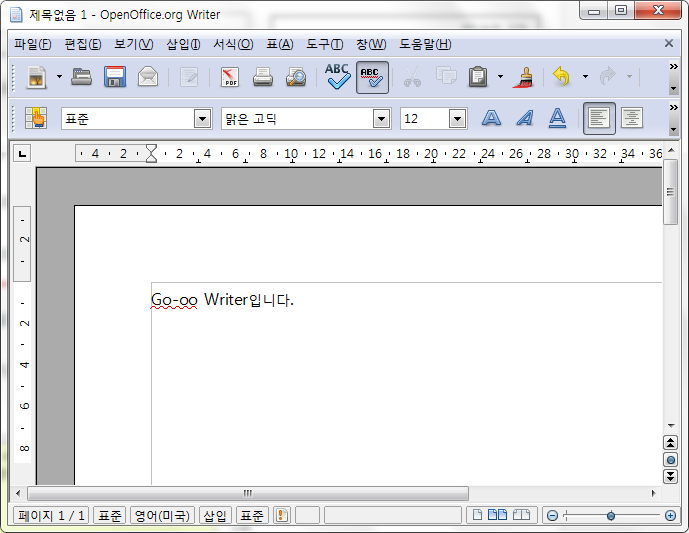The width and height of the screenshot is (689, 533).
Task: Click the zoom in plus button
Action: coord(670,515)
